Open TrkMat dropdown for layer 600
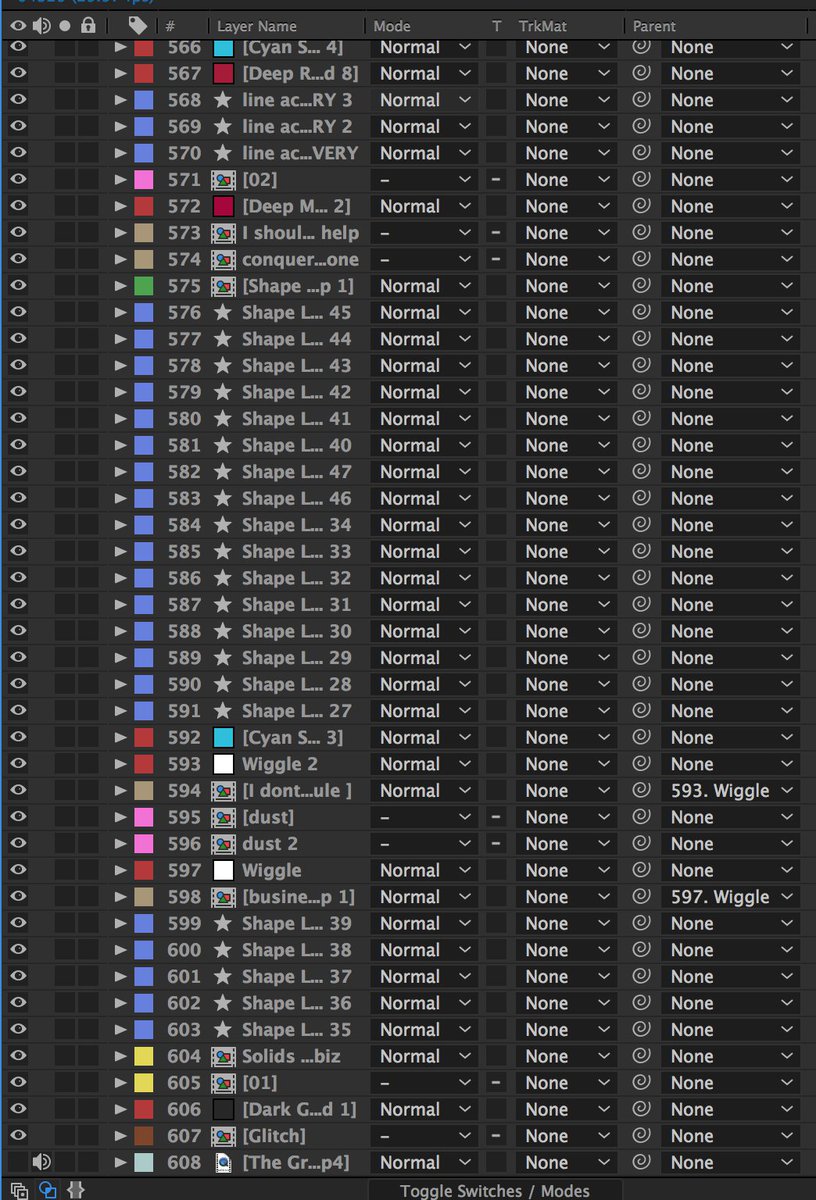The image size is (816, 1200). coord(567,950)
